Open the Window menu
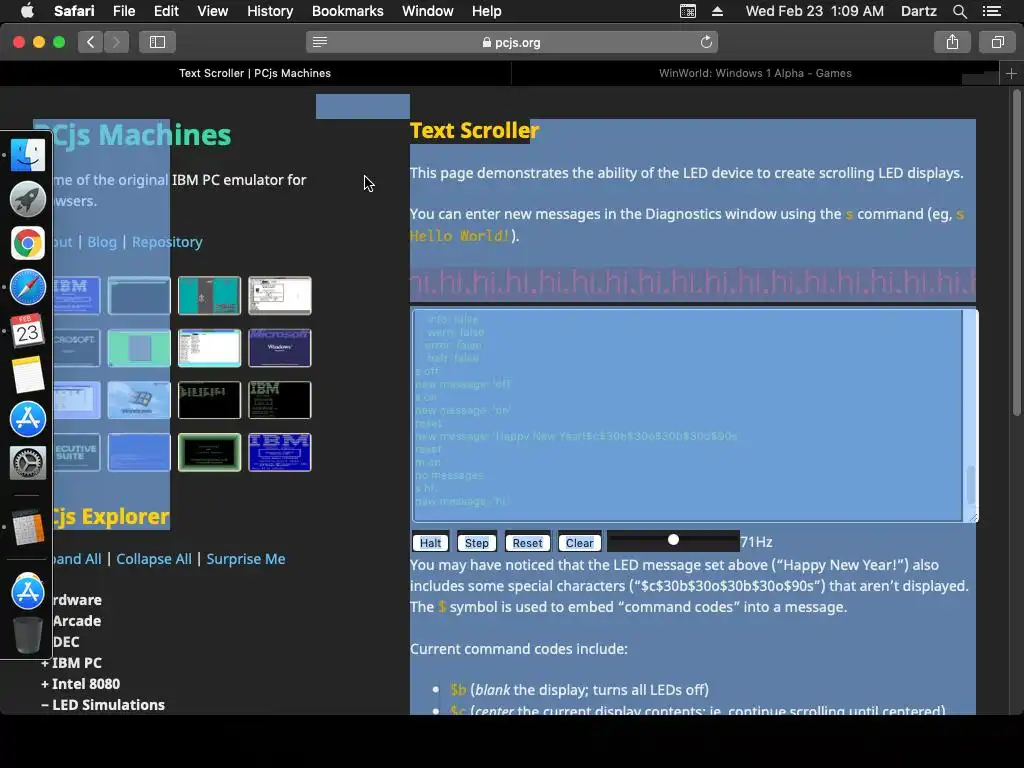 428,11
